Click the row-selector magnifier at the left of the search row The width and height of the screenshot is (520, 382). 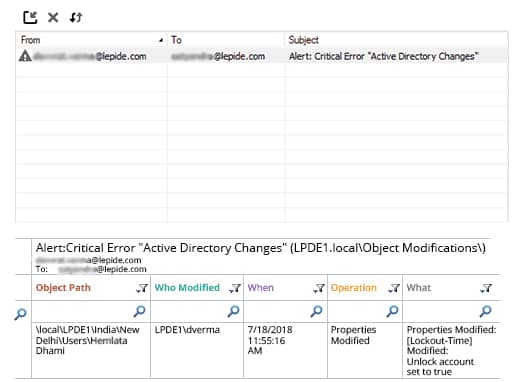point(21,314)
